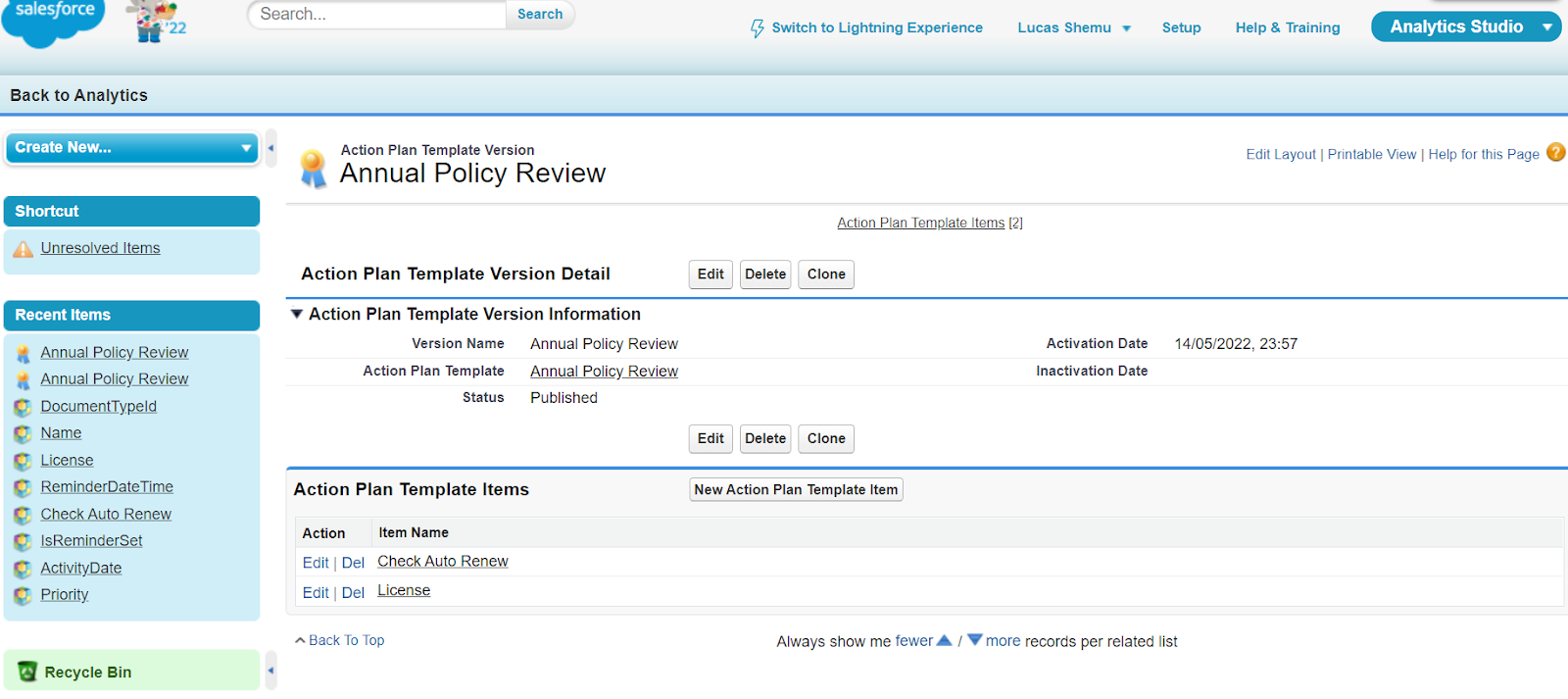Click the Action column header
This screenshot has height=699, width=1568.
click(323, 533)
